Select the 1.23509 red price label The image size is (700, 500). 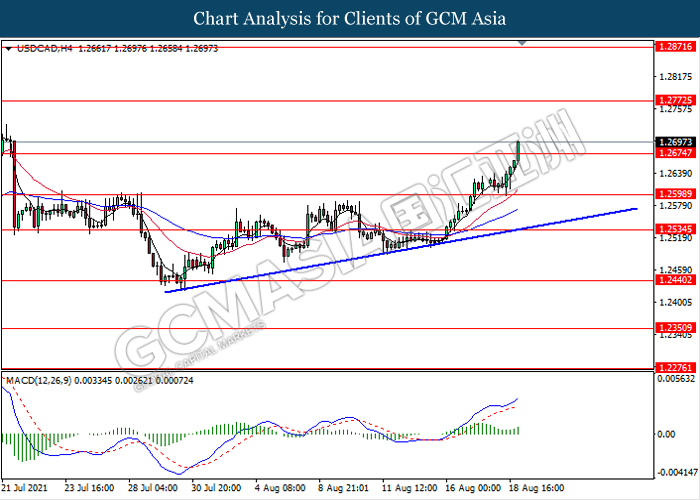click(668, 327)
